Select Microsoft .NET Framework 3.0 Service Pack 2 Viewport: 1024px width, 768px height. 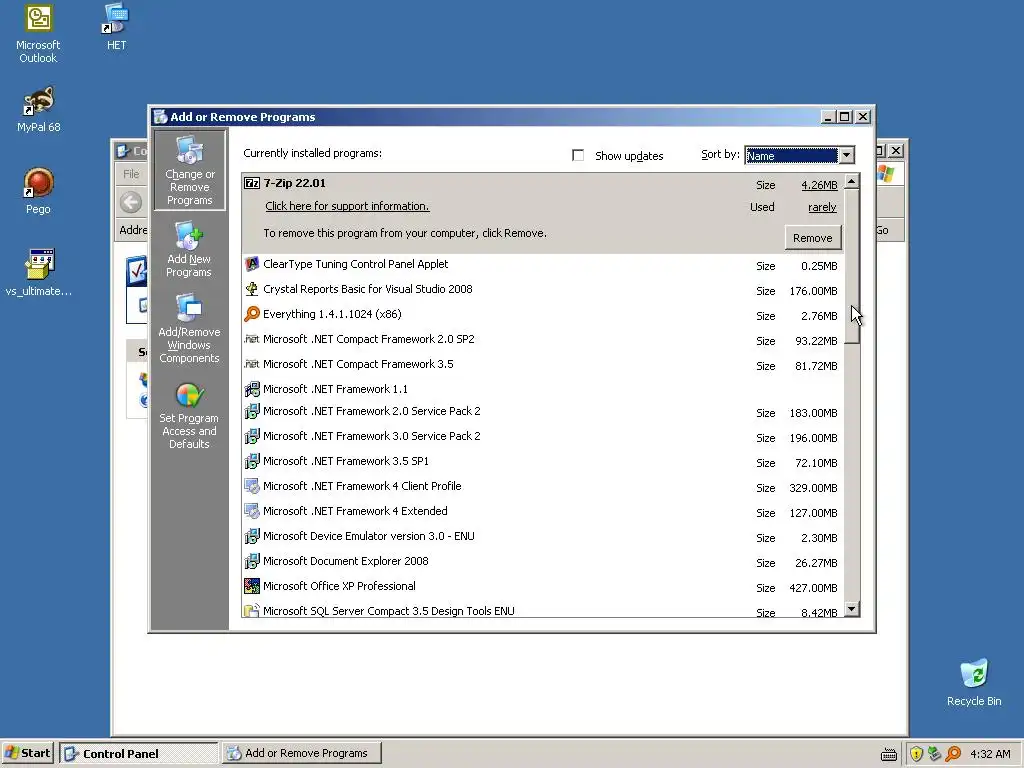pyautogui.click(x=542, y=437)
